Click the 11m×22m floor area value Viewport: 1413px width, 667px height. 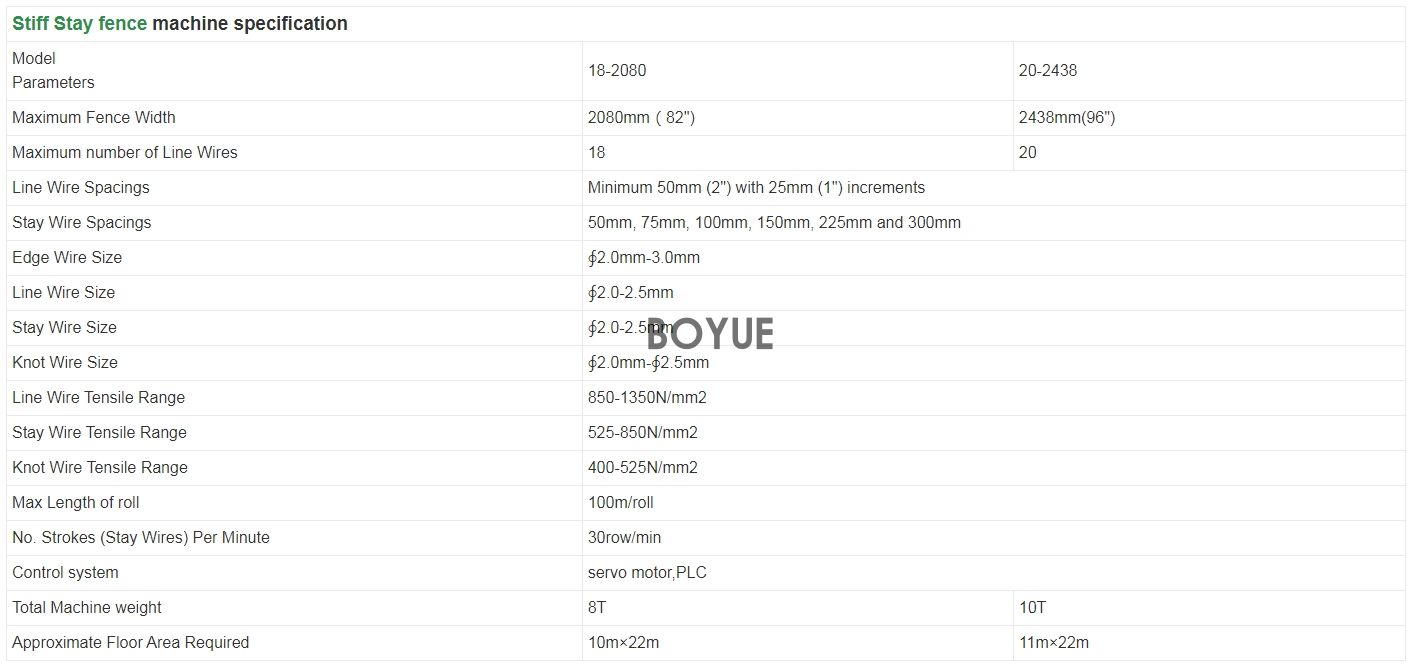tap(1054, 643)
